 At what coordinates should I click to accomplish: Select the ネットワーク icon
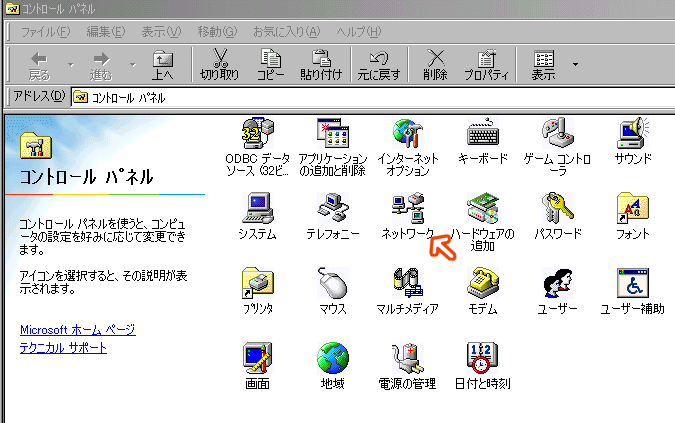407,208
